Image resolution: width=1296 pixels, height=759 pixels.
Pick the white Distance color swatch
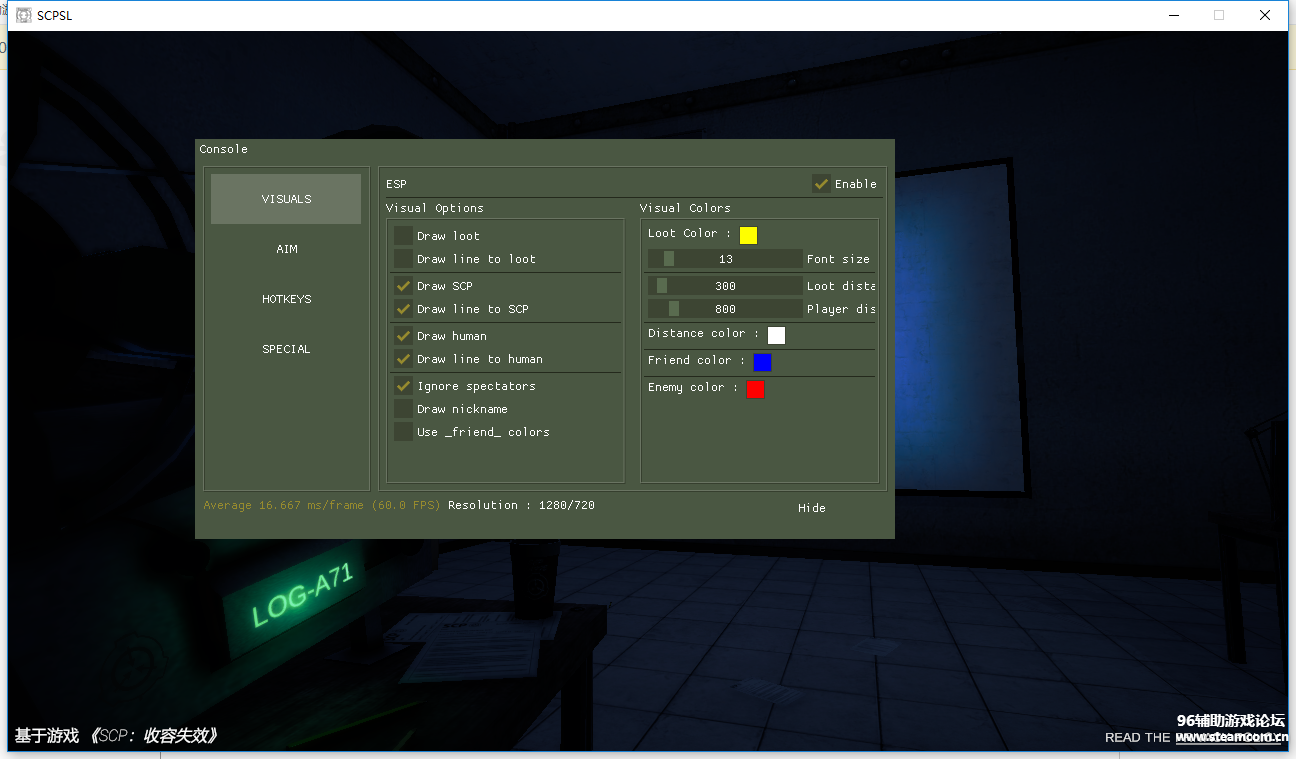coord(776,335)
